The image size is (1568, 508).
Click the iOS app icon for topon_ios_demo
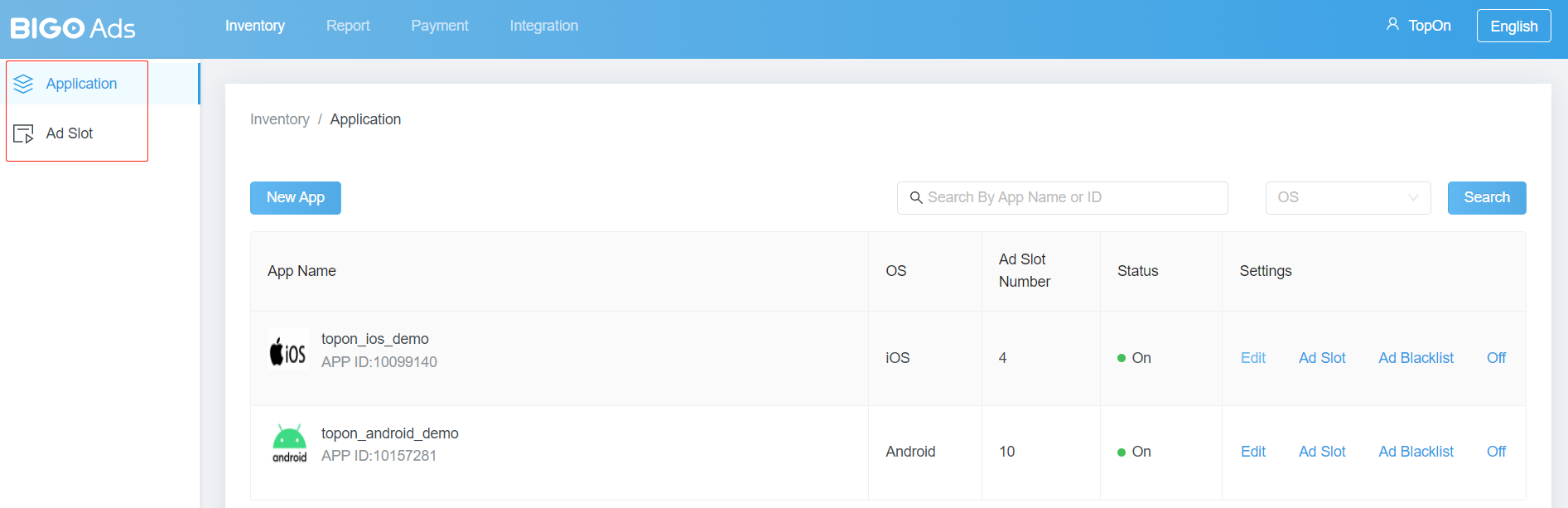click(288, 351)
